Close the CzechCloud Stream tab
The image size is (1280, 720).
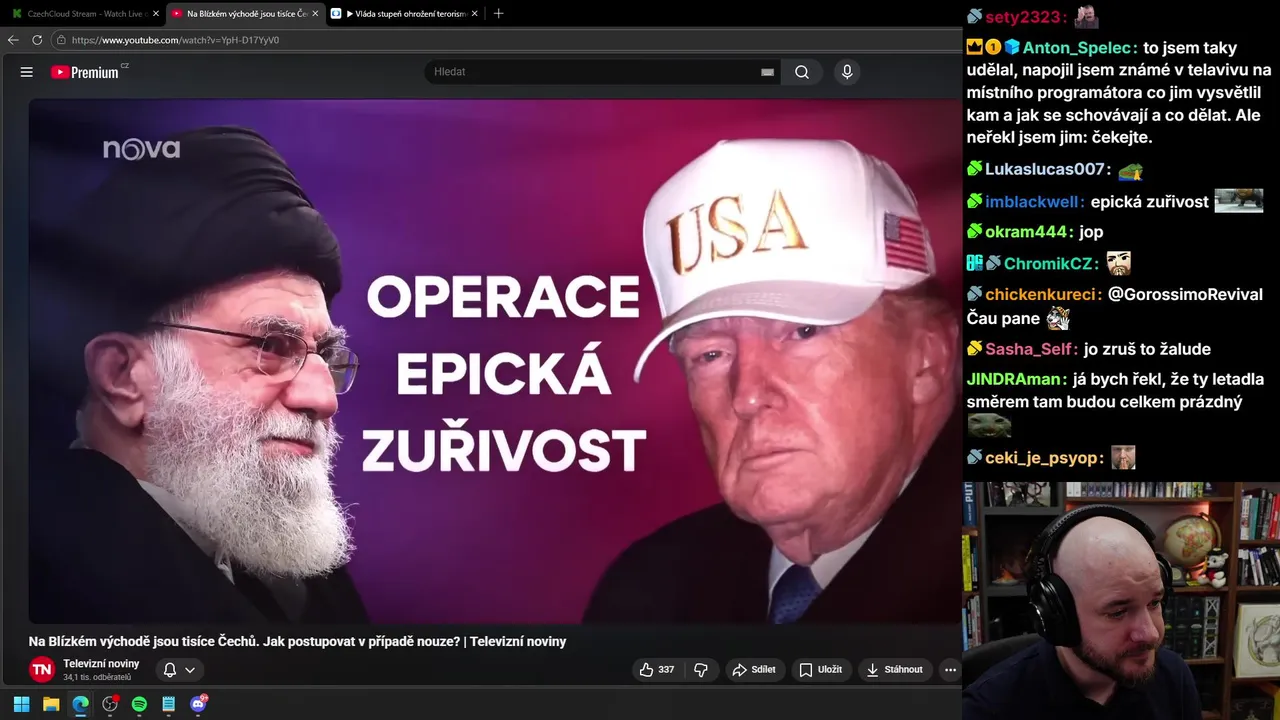click(155, 13)
